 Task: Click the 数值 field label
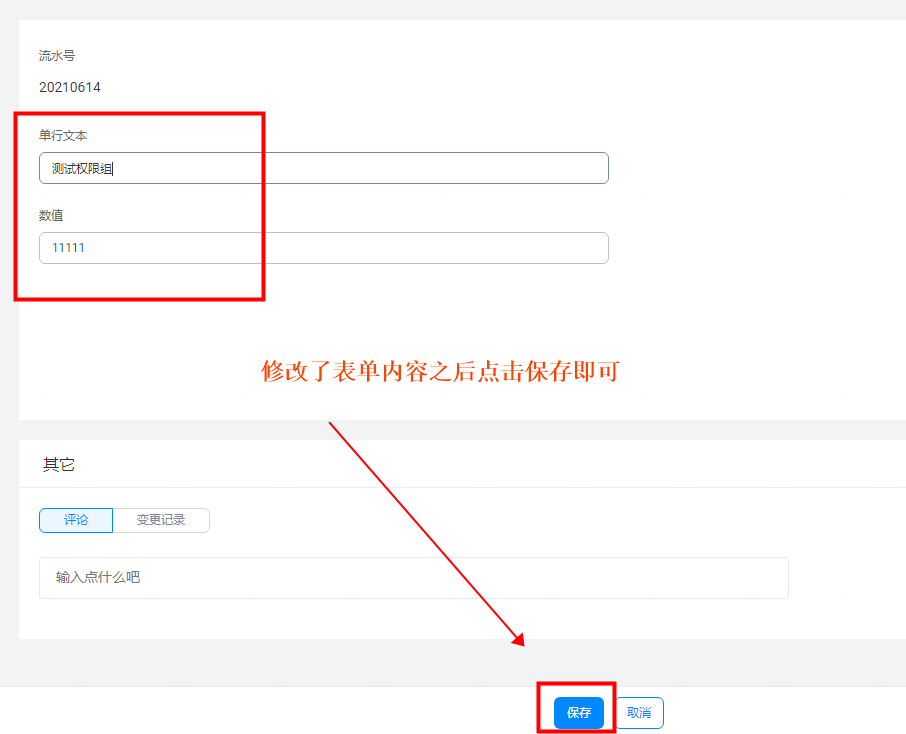point(51,216)
